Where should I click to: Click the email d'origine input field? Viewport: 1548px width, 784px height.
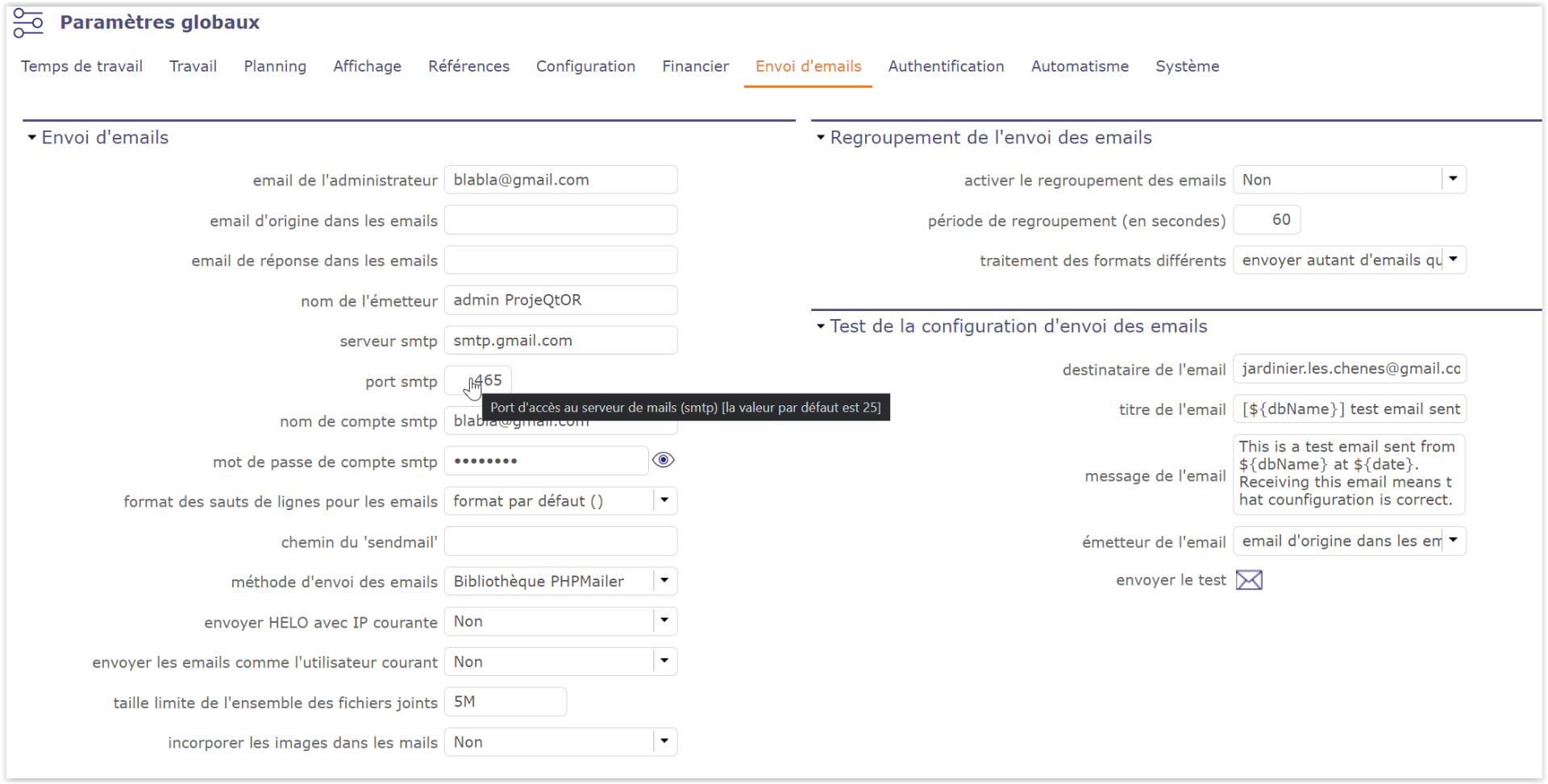click(x=560, y=220)
